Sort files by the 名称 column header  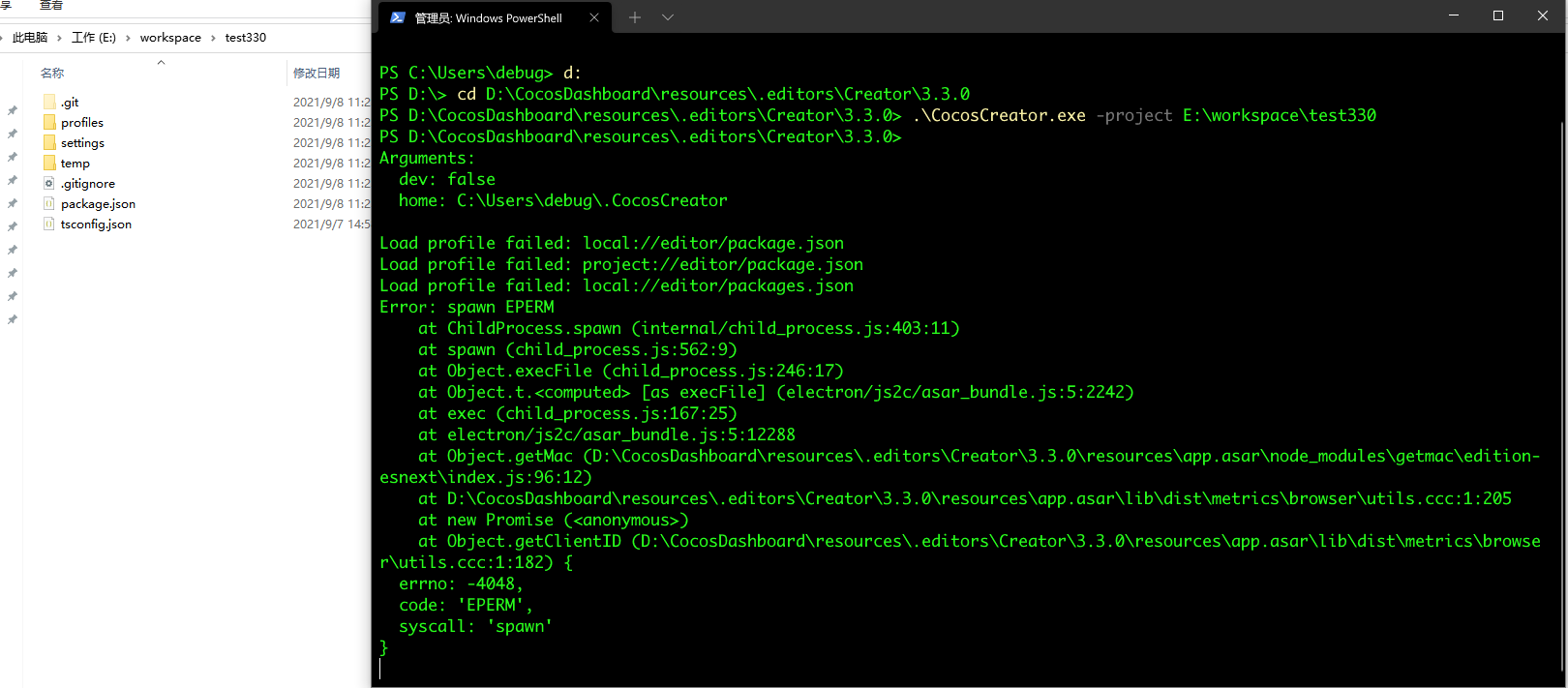coord(52,74)
